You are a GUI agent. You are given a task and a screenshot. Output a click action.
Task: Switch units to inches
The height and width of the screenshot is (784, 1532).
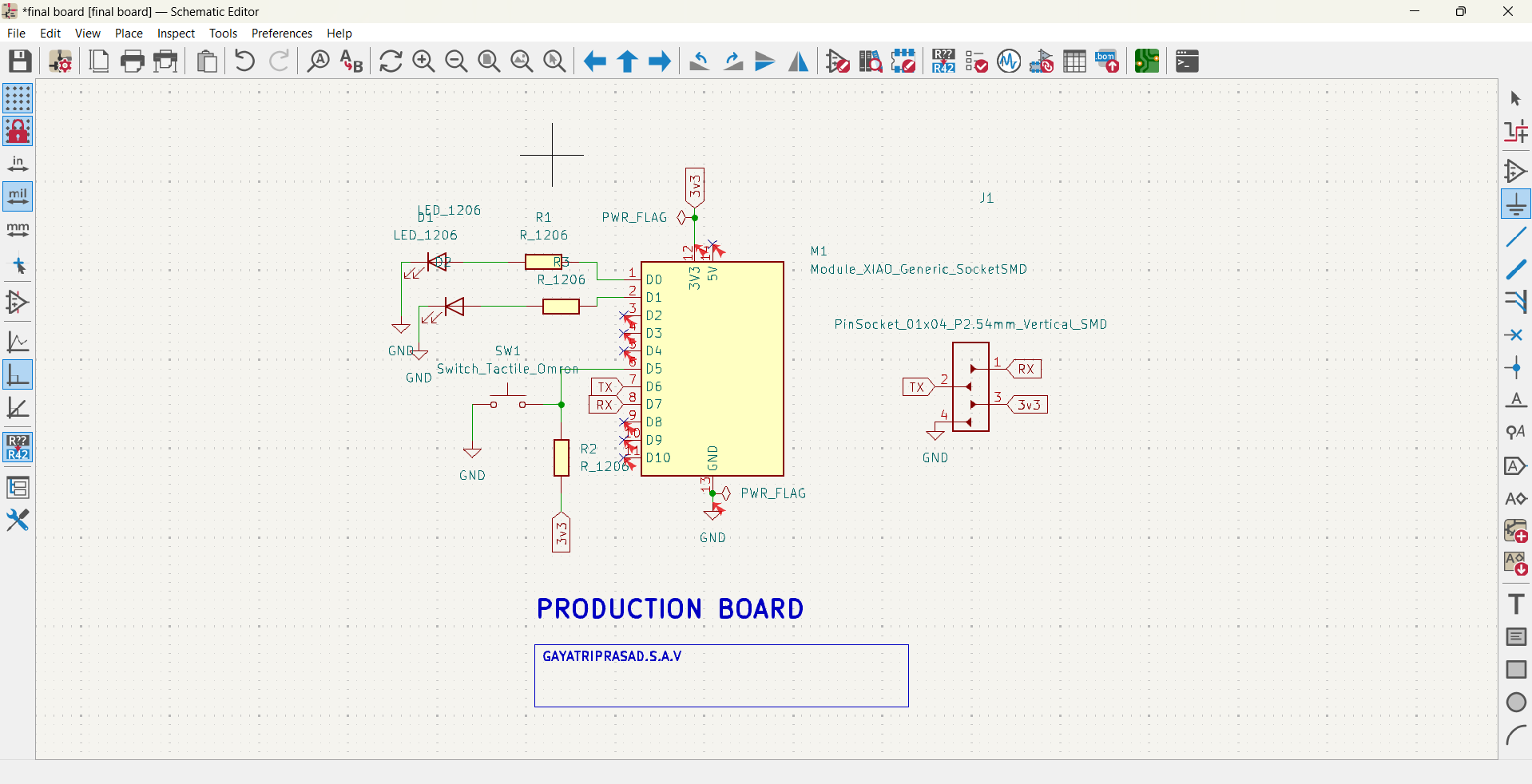tap(18, 164)
